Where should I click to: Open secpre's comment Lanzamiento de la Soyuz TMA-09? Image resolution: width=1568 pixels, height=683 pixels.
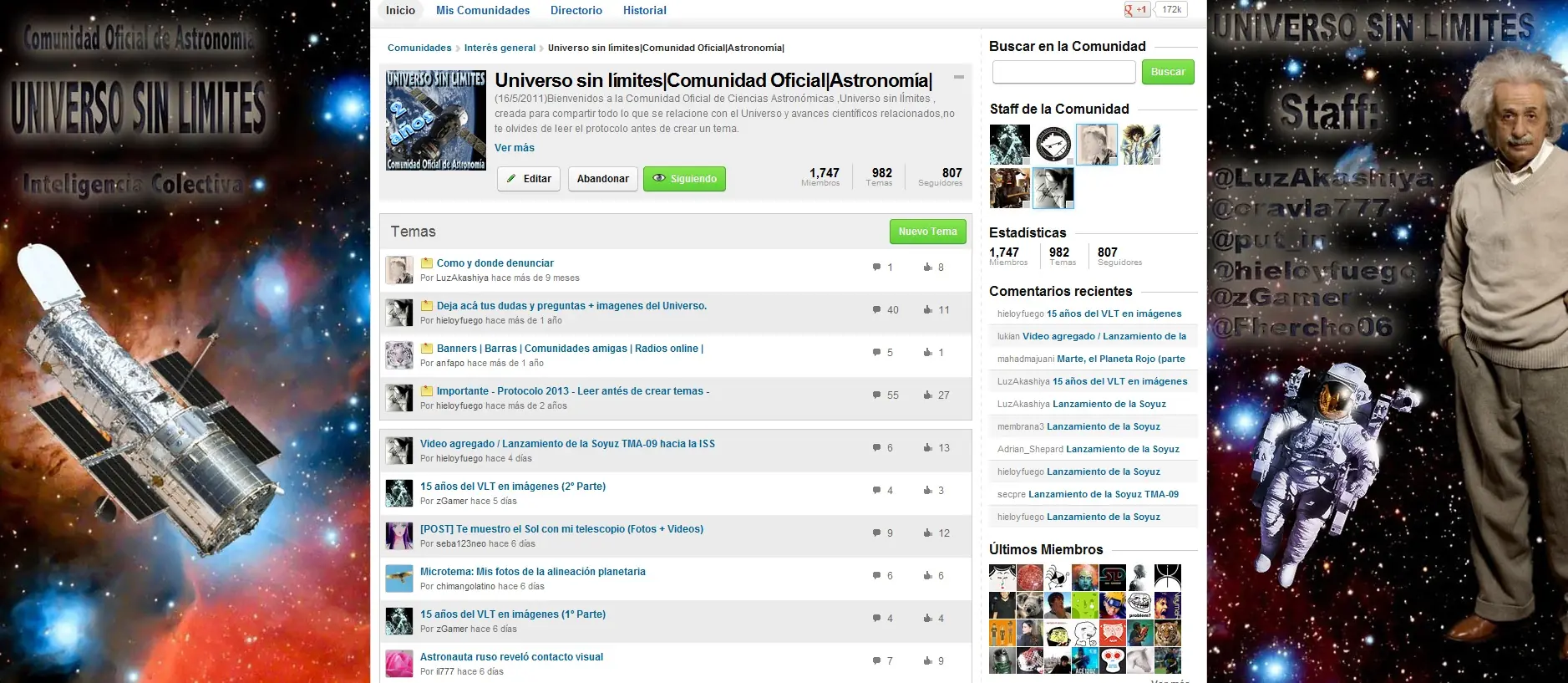tap(1104, 495)
